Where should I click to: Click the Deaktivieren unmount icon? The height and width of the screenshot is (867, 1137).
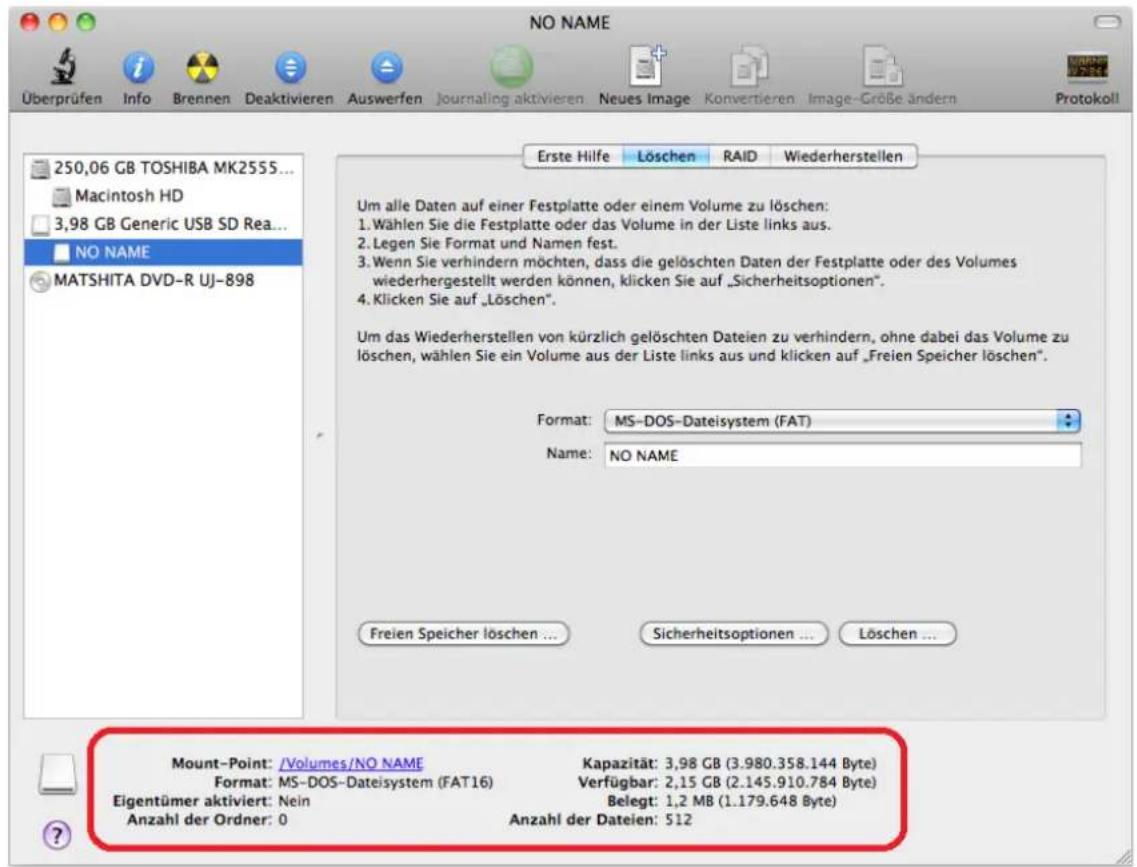(x=290, y=69)
